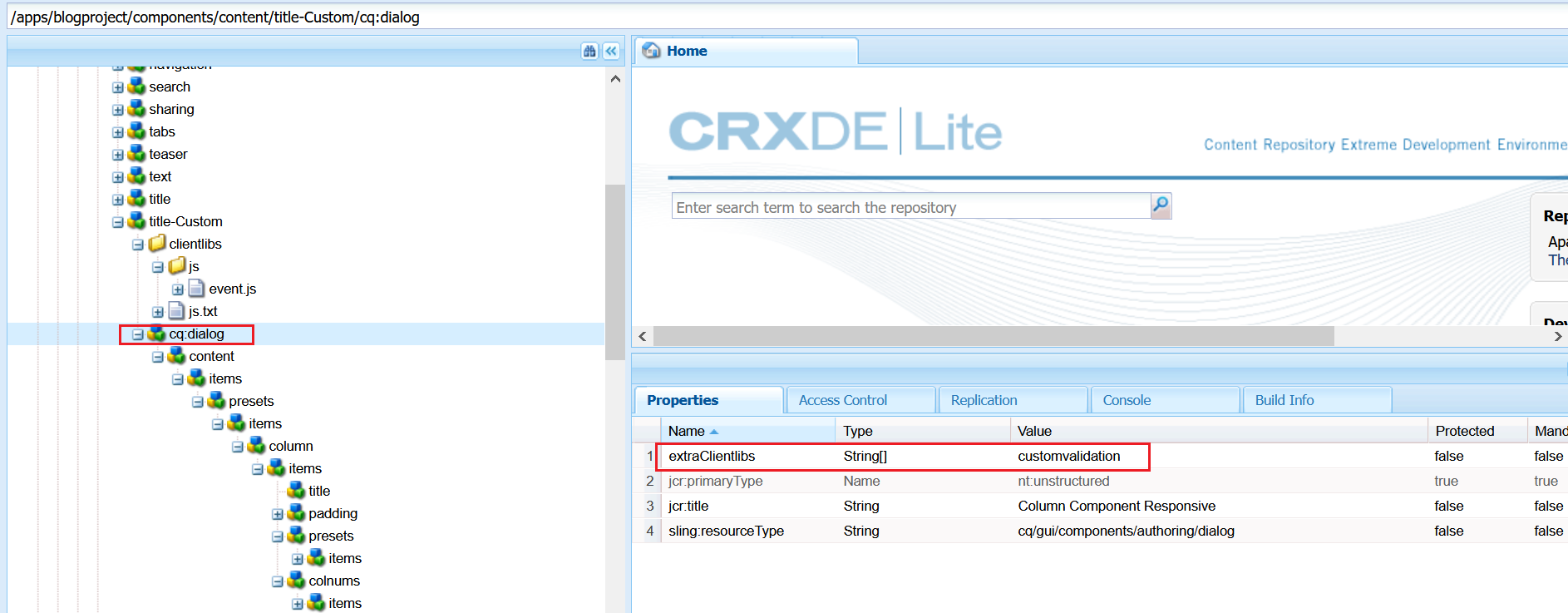Switch to the Access Control tab
The height and width of the screenshot is (613, 1568).
tap(860, 400)
